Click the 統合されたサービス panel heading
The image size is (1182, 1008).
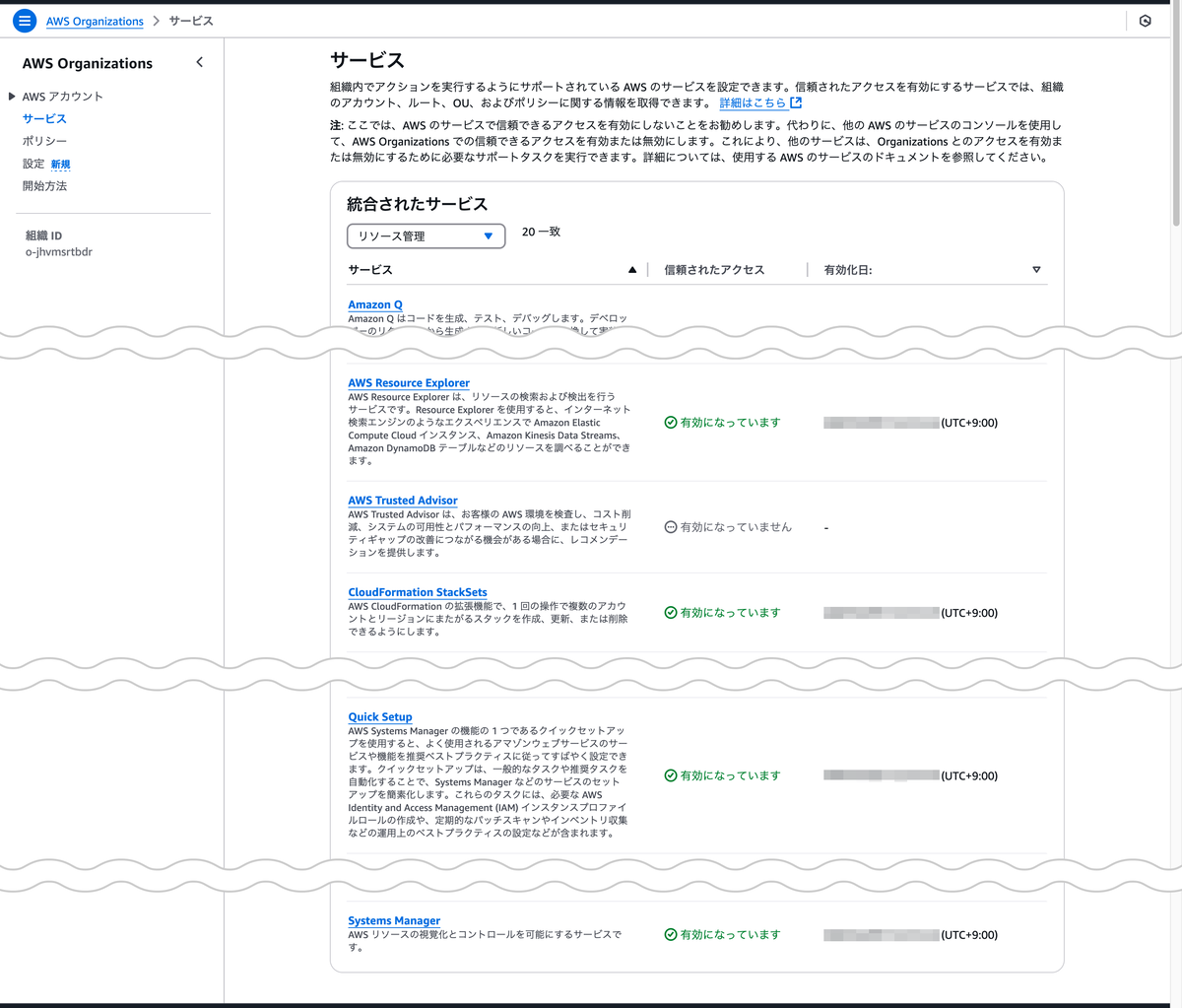(x=418, y=205)
